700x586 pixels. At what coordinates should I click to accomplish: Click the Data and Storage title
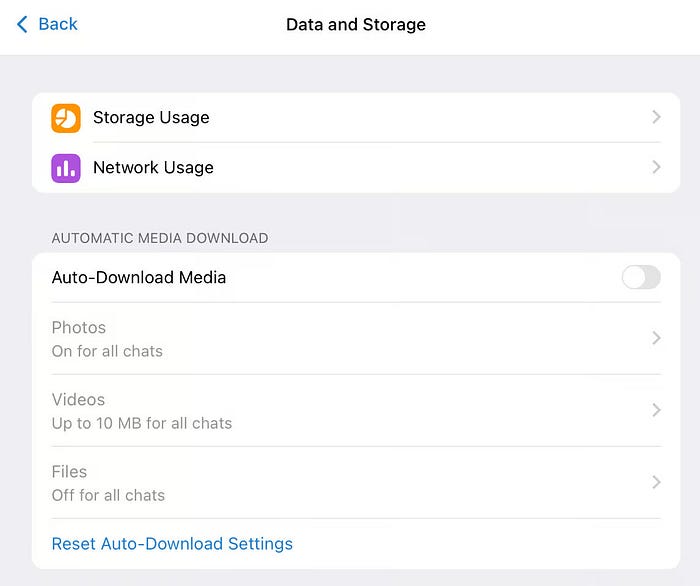pyautogui.click(x=356, y=25)
